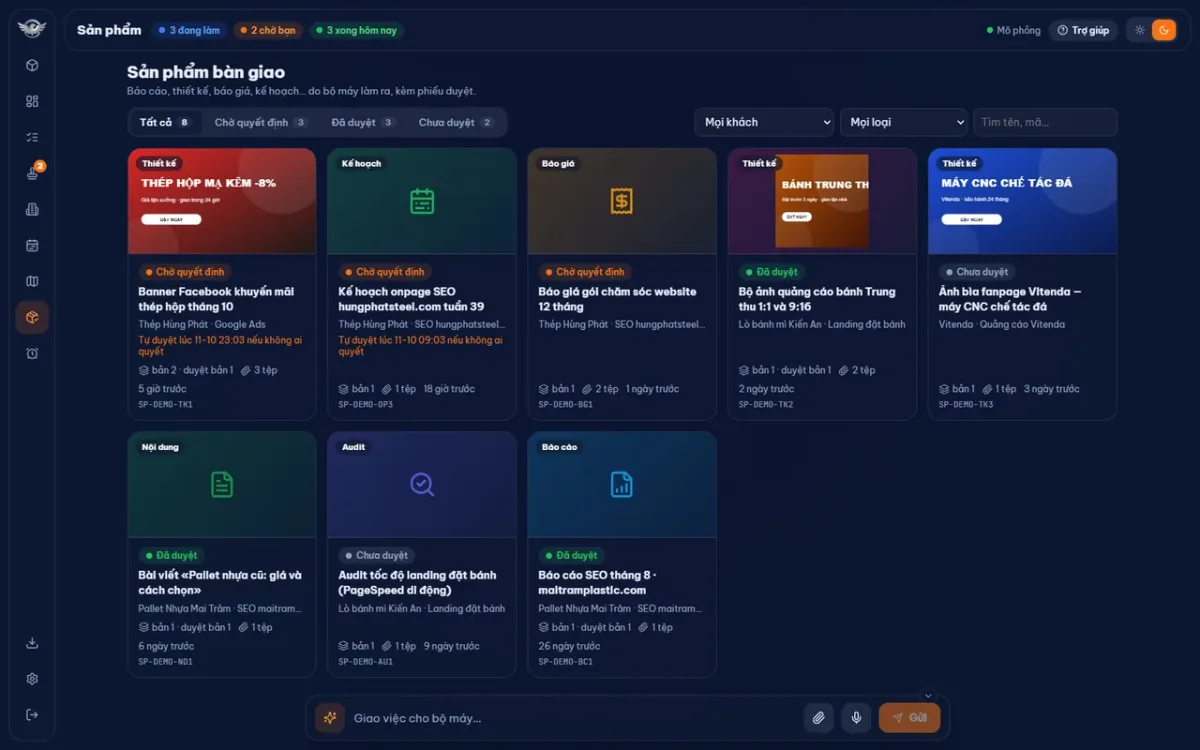Click the winged logo at the sidebar top

(32, 29)
